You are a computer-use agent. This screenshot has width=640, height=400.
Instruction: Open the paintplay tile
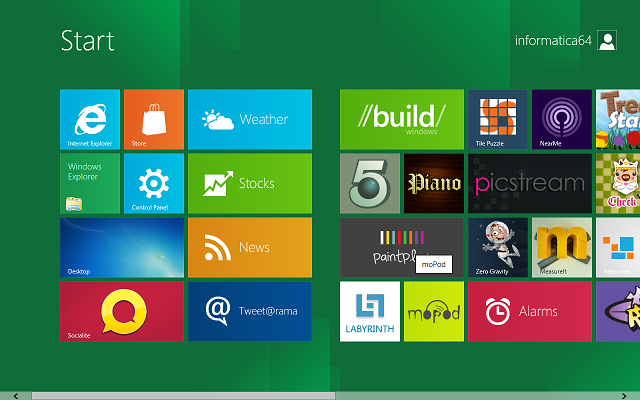point(402,247)
